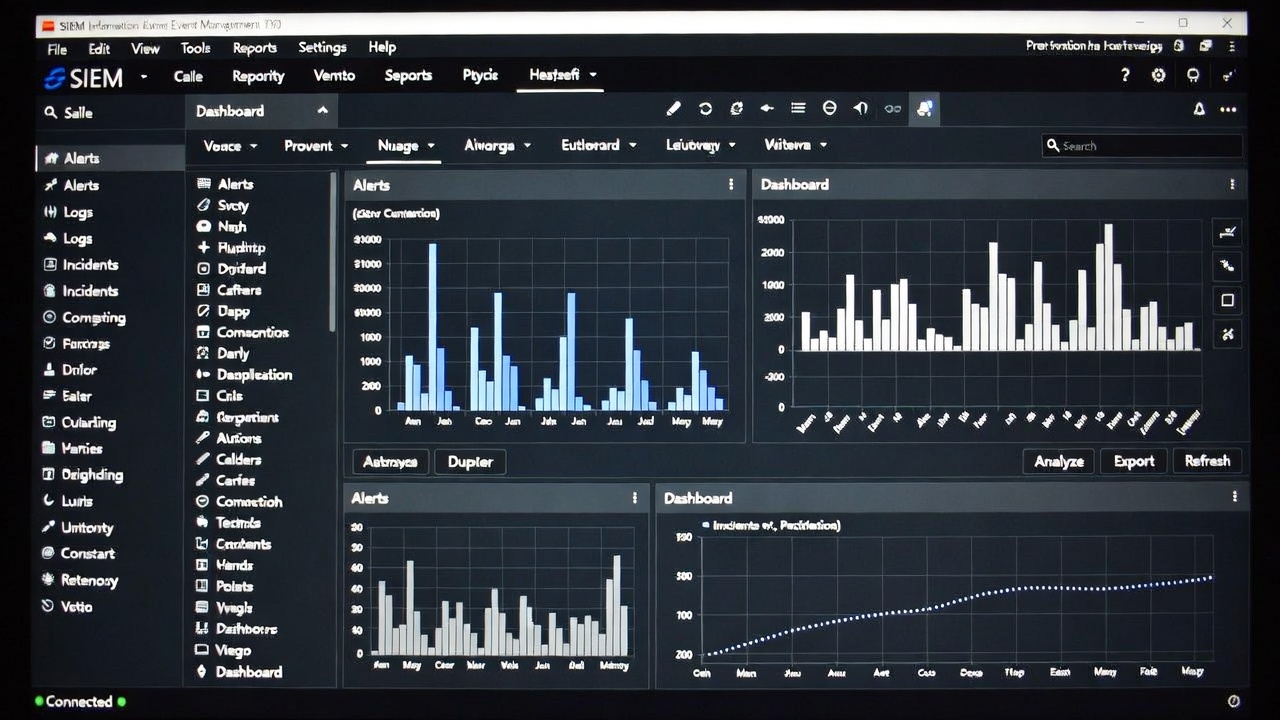
Task: Open the help question mark icon
Action: (x=1125, y=76)
